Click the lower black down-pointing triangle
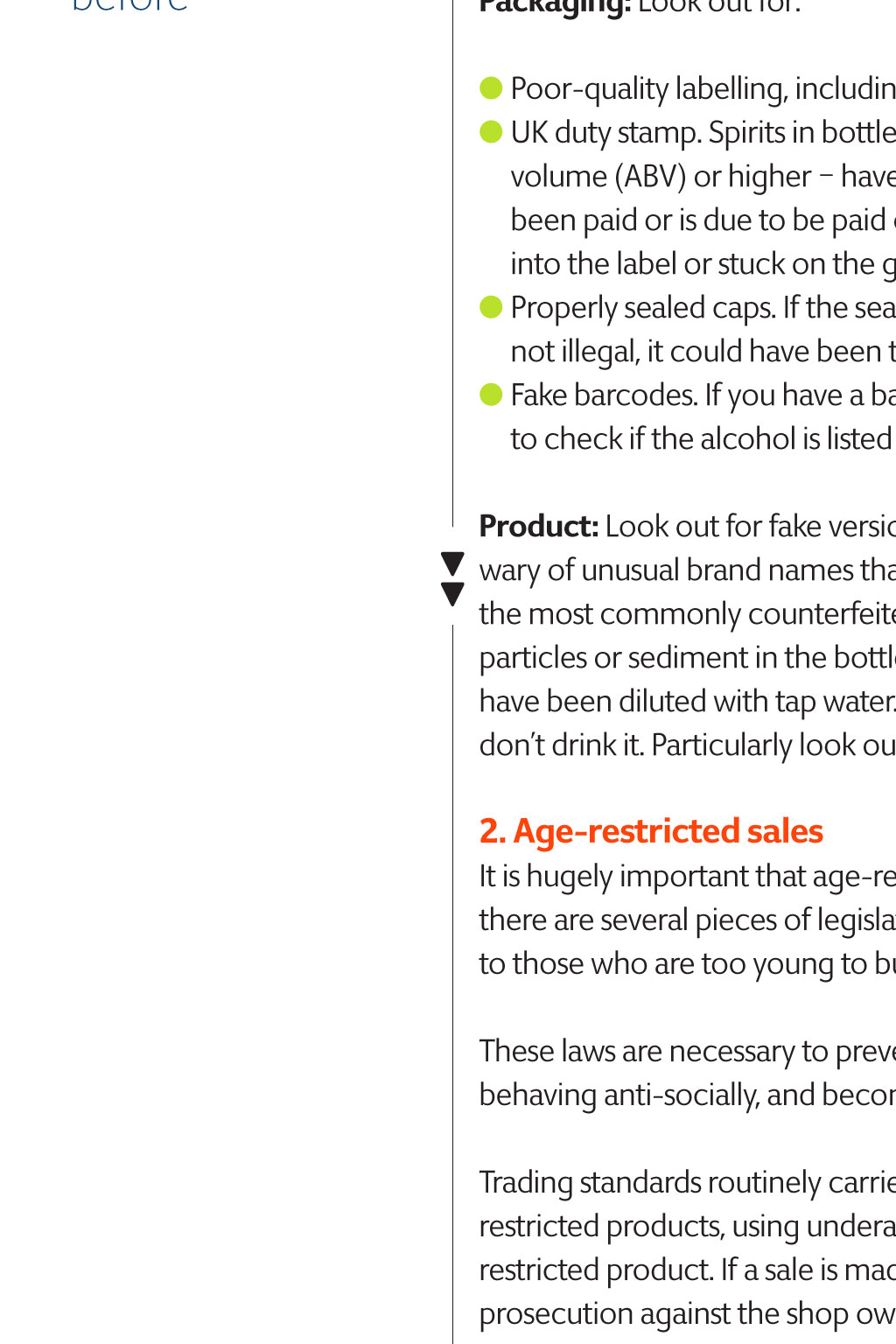Viewport: 896px width, 1344px height. (x=452, y=594)
